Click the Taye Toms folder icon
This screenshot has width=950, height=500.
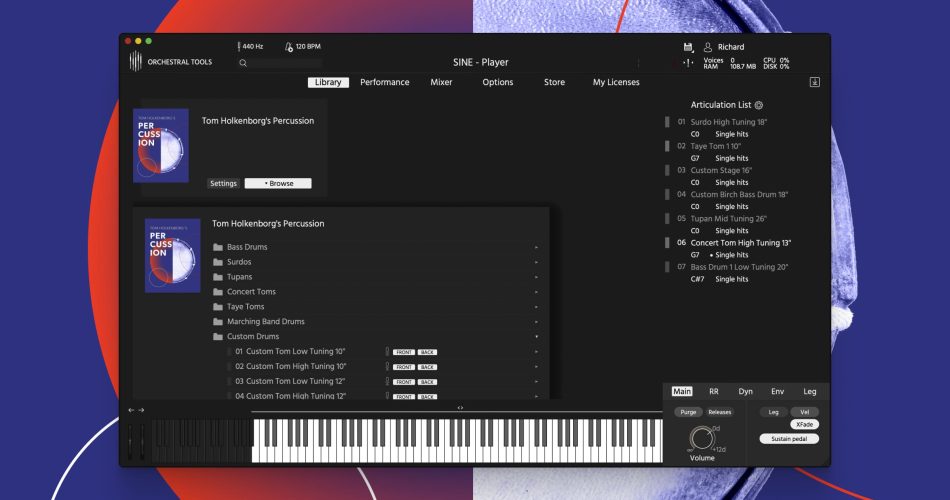218,307
